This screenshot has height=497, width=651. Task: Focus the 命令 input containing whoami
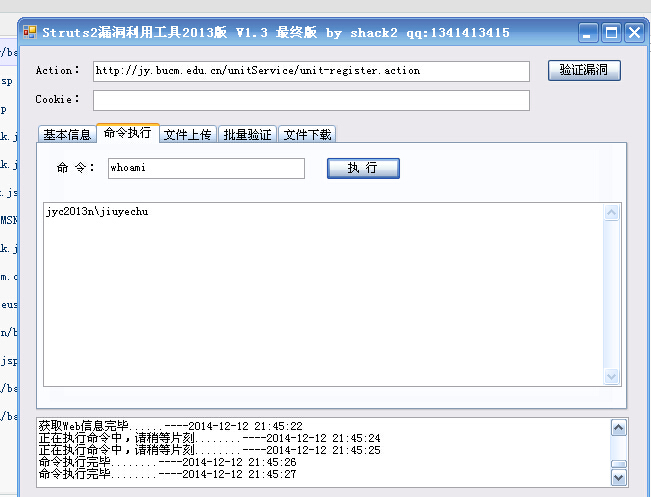pos(206,168)
